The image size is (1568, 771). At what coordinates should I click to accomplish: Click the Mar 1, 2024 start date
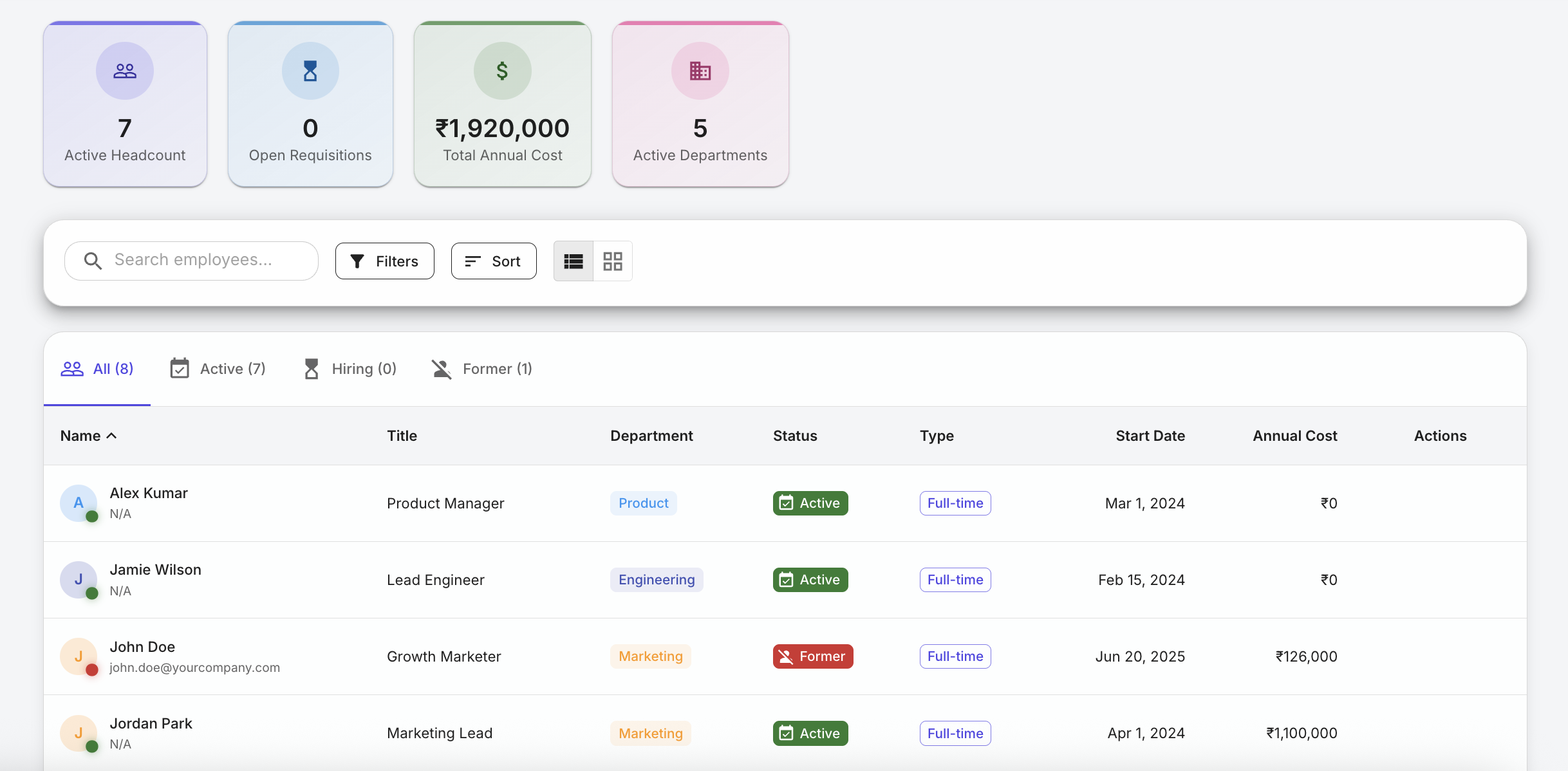pyautogui.click(x=1145, y=503)
